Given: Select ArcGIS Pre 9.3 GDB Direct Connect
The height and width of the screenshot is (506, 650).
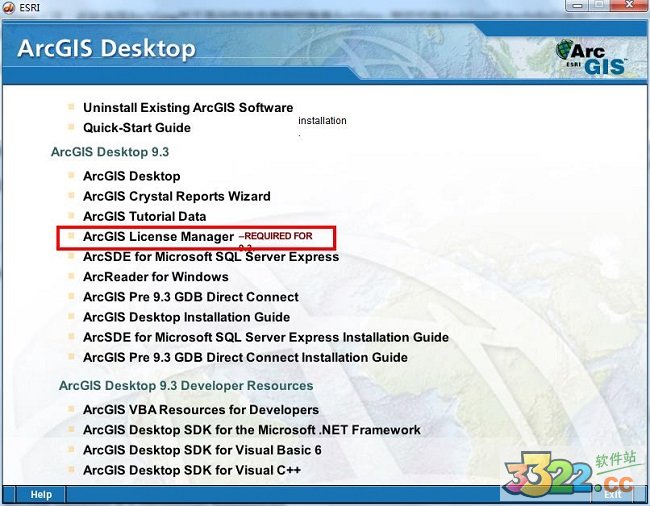Looking at the screenshot, I should point(191,297).
